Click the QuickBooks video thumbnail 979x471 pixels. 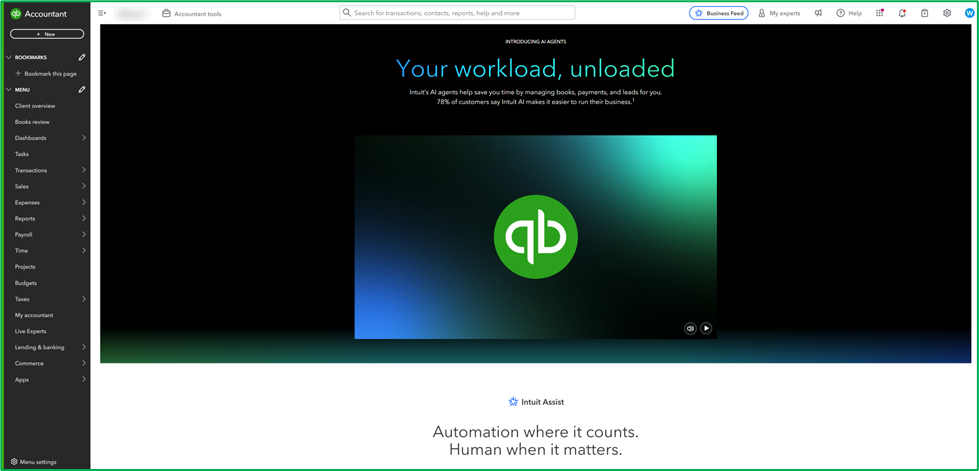[x=536, y=237]
